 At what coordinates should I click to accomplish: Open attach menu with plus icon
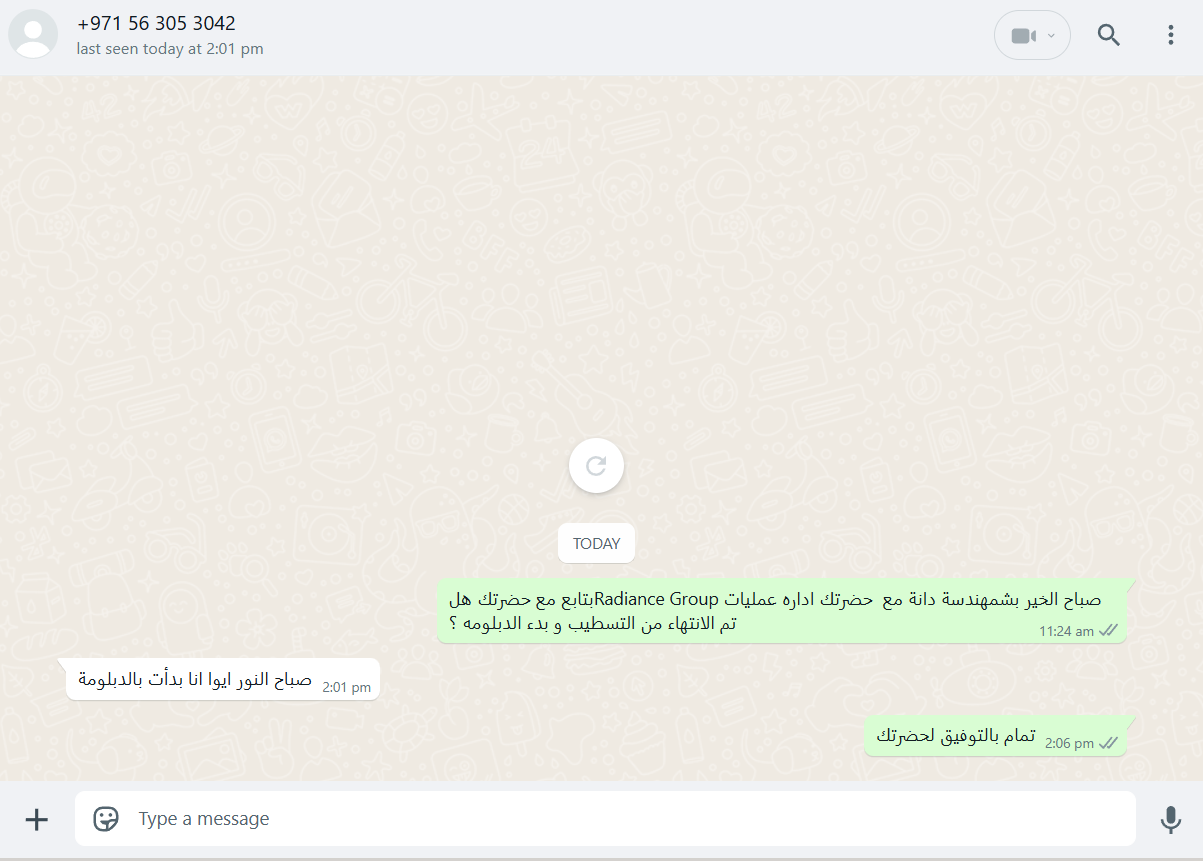click(x=36, y=820)
